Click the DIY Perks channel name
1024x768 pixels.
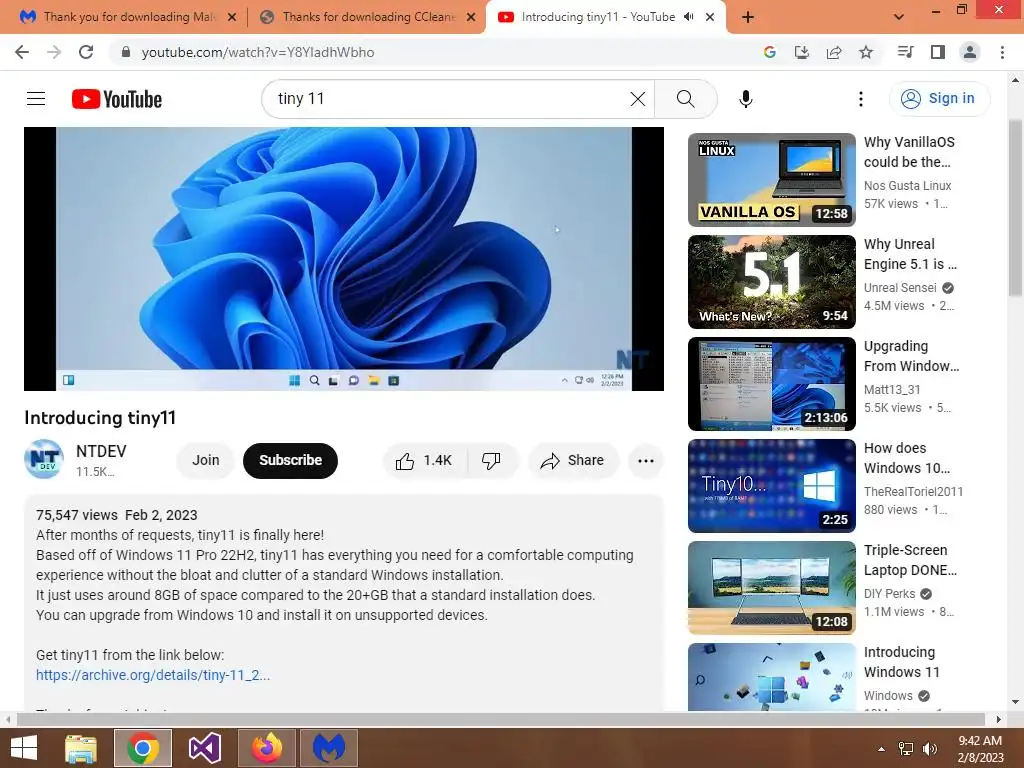click(889, 593)
